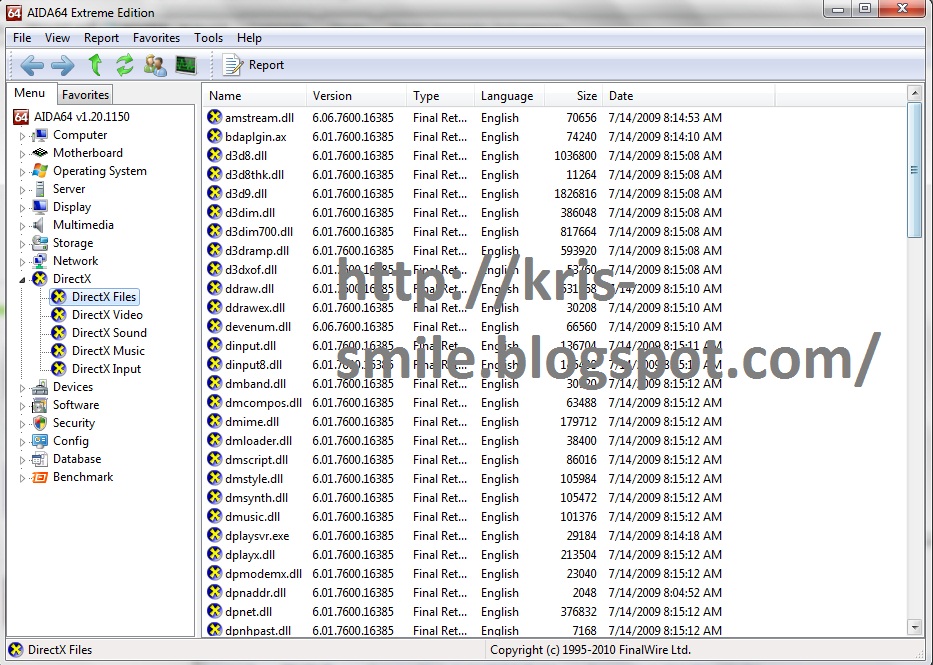933x665 pixels.
Task: Sort by the Size column header
Action: tap(573, 96)
